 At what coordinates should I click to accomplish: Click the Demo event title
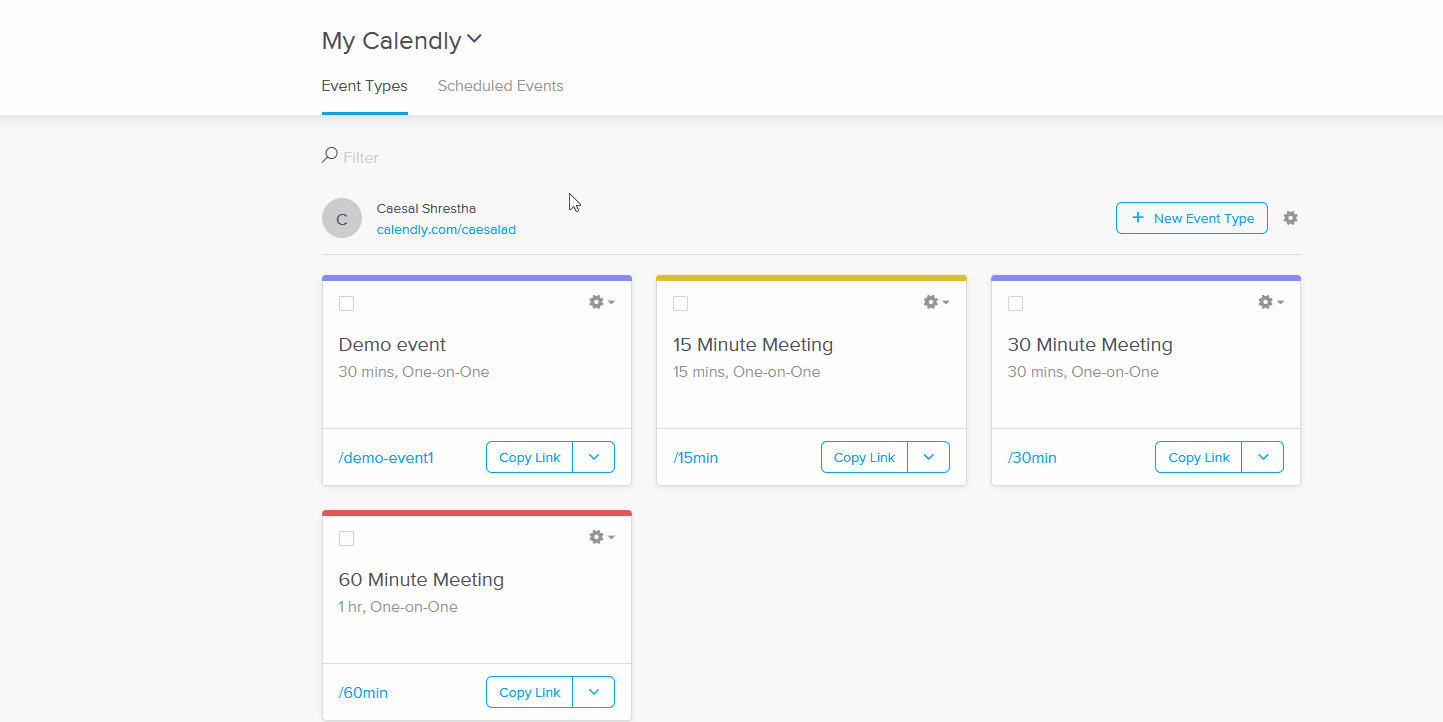(x=392, y=345)
